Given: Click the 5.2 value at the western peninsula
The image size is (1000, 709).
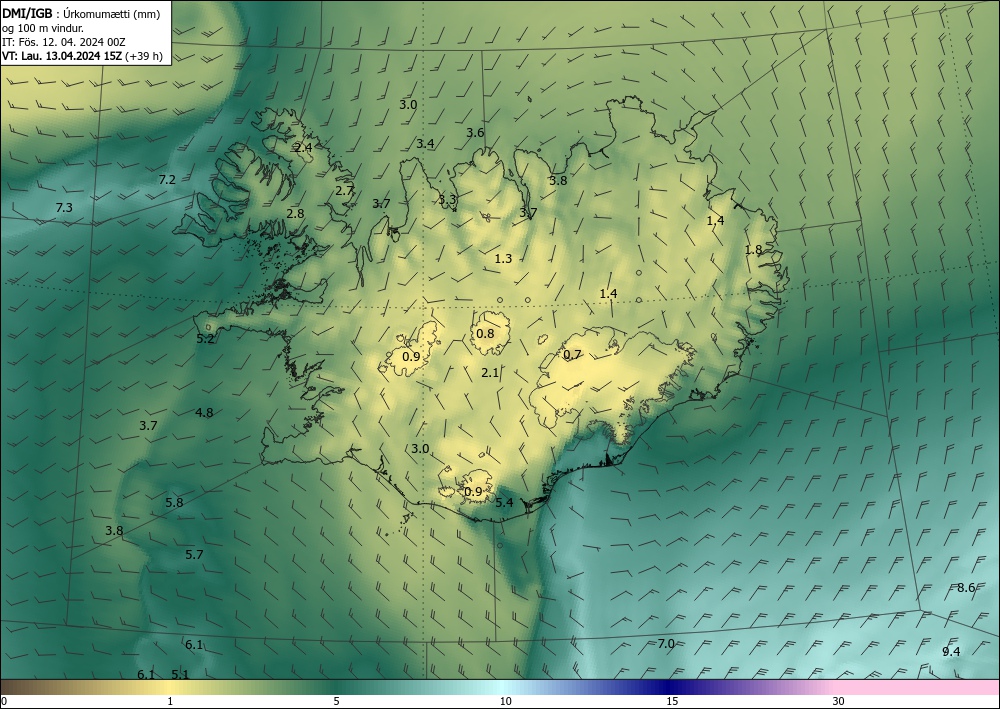Looking at the screenshot, I should (205, 339).
